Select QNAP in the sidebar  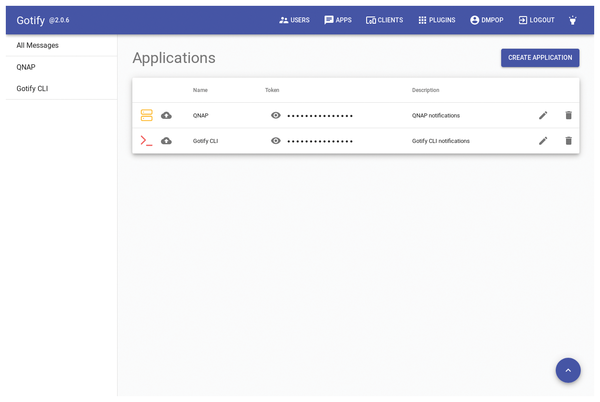point(61,67)
